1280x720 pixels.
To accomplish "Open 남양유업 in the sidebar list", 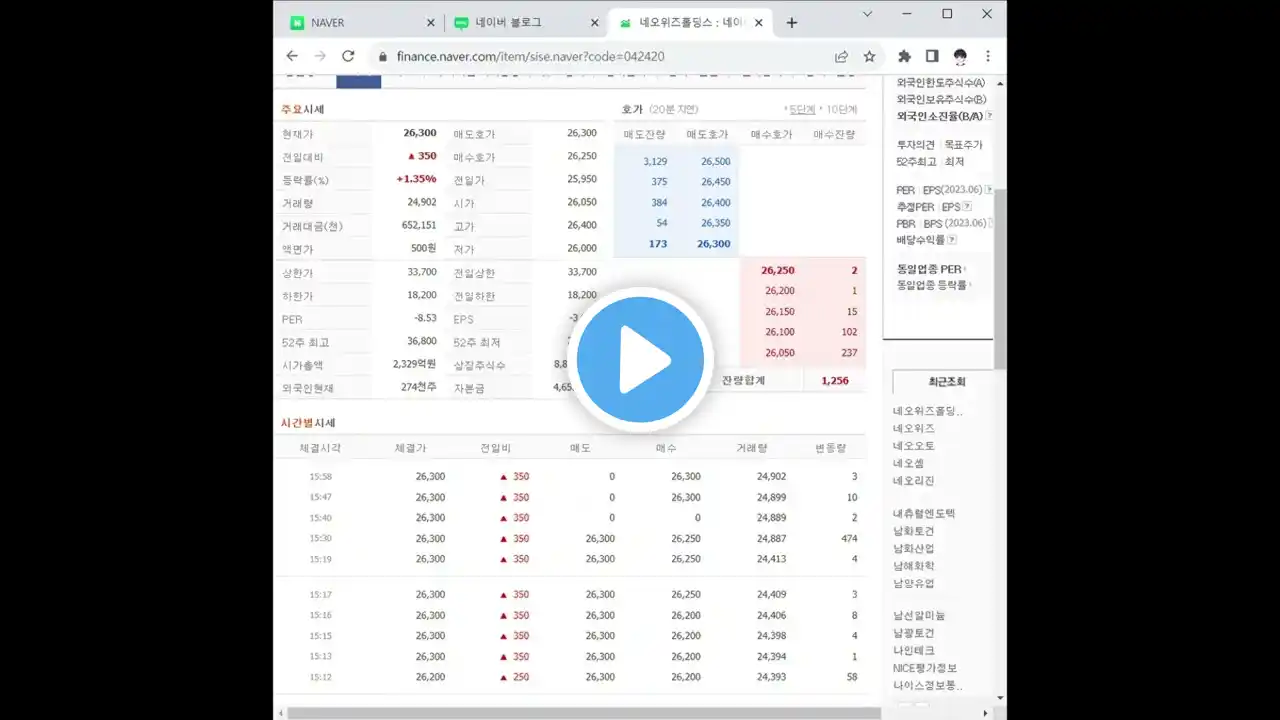I will pyautogui.click(x=913, y=583).
